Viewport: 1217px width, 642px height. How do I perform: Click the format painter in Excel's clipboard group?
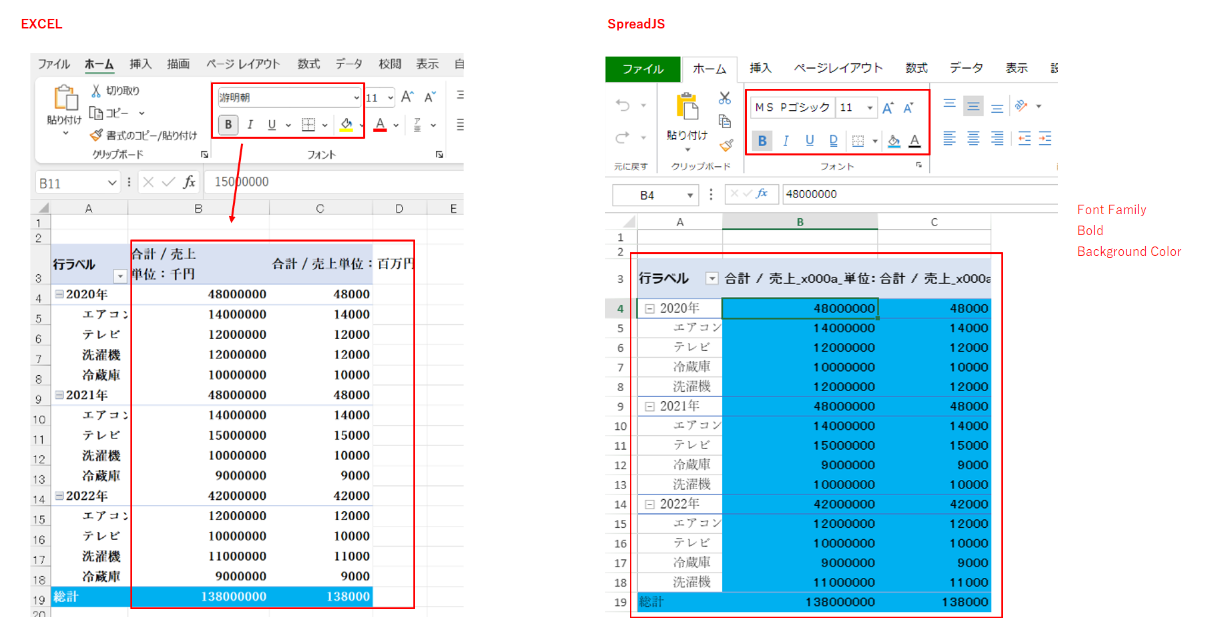[97, 135]
